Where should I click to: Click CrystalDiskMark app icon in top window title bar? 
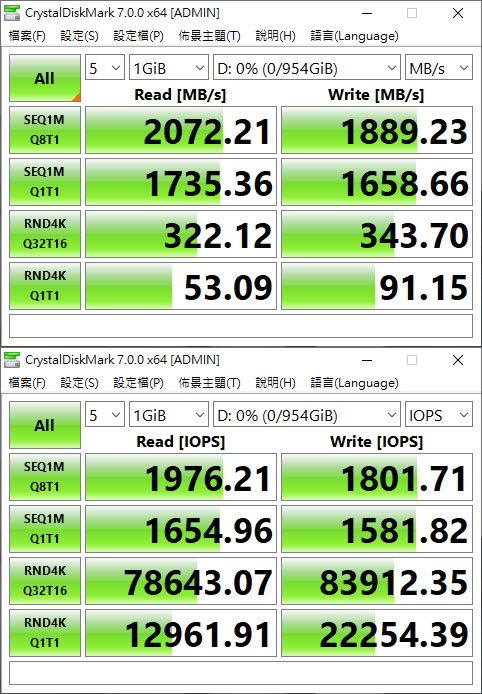pos(12,13)
